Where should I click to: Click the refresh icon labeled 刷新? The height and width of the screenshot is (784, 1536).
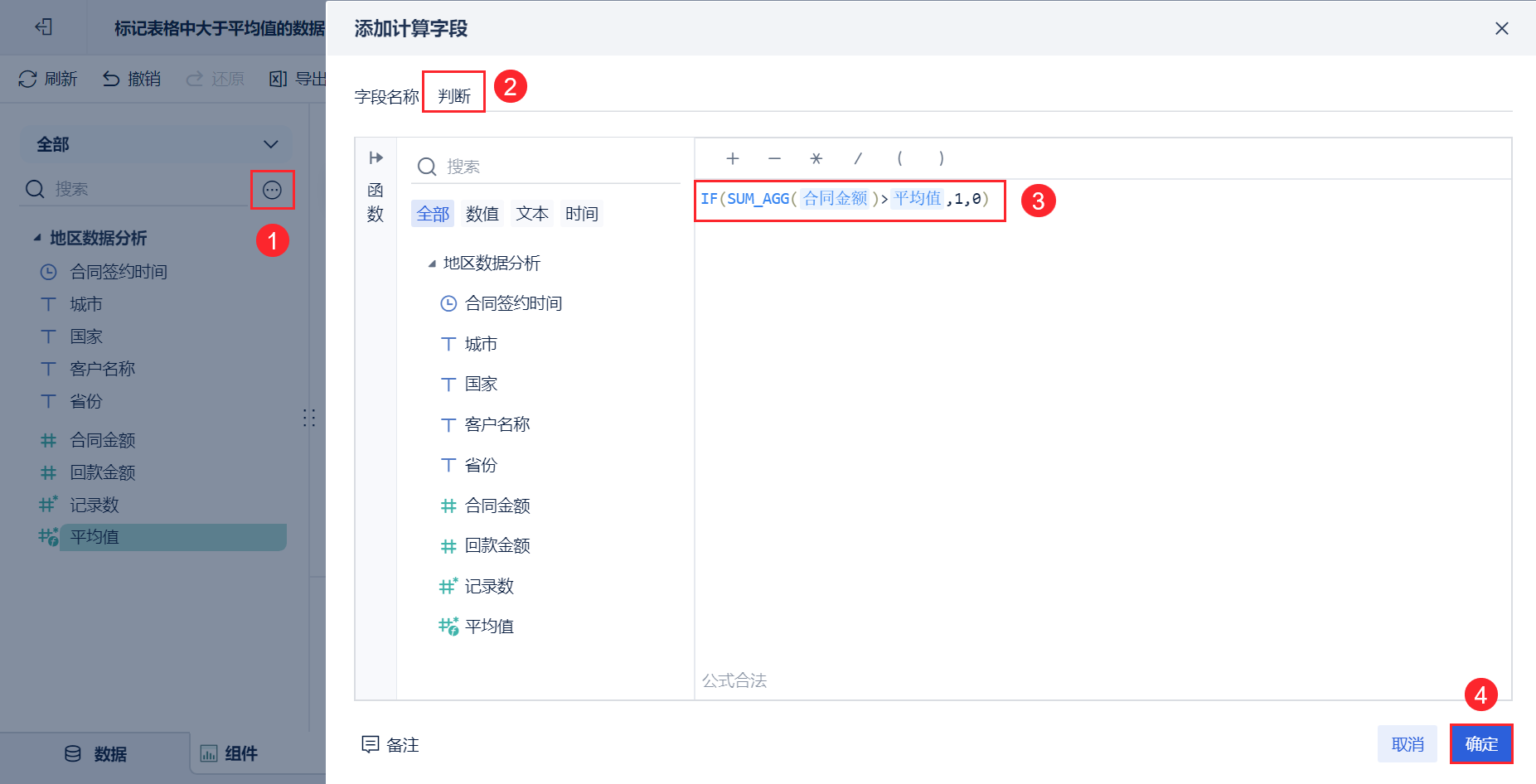[27, 79]
